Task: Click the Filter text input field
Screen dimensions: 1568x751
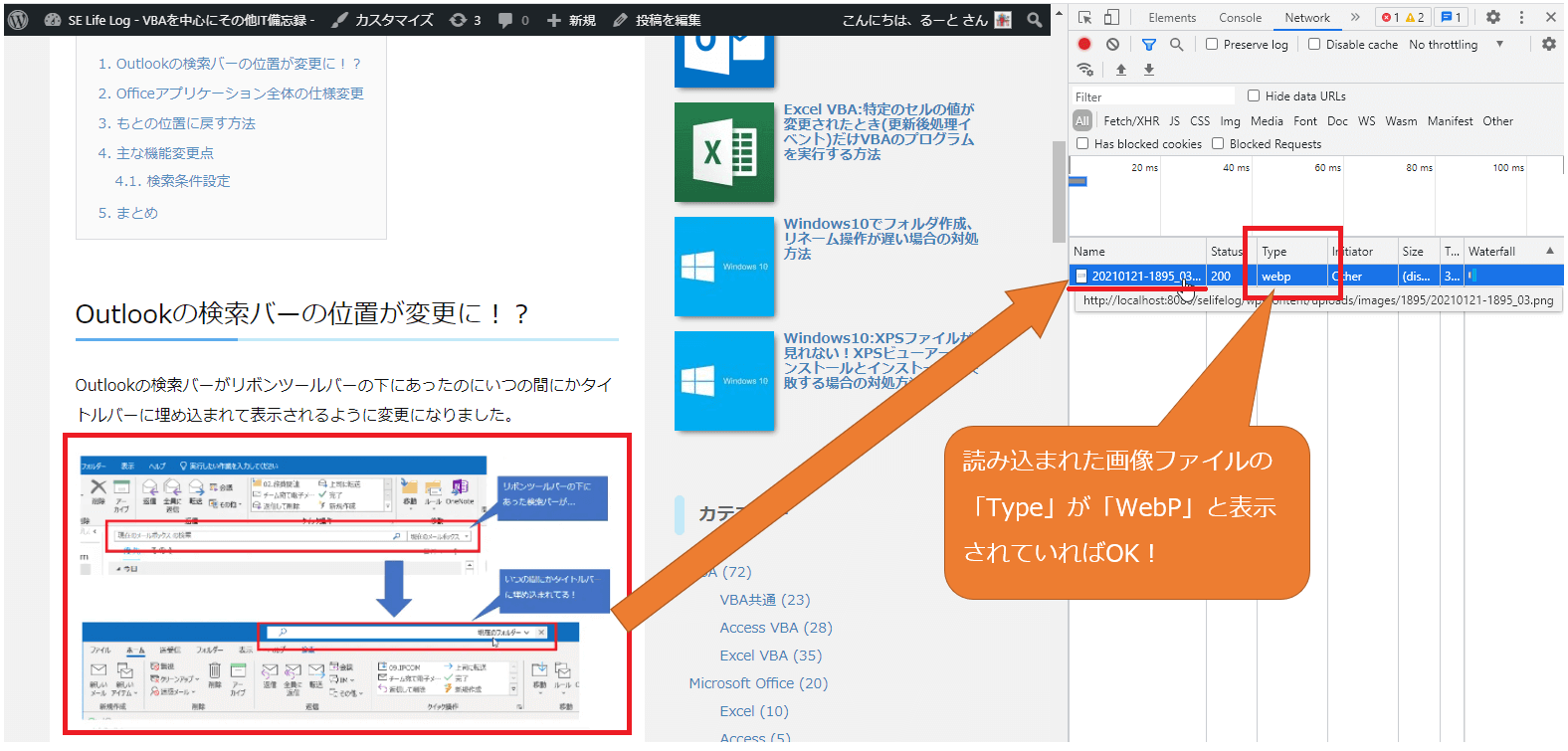Action: point(1152,96)
